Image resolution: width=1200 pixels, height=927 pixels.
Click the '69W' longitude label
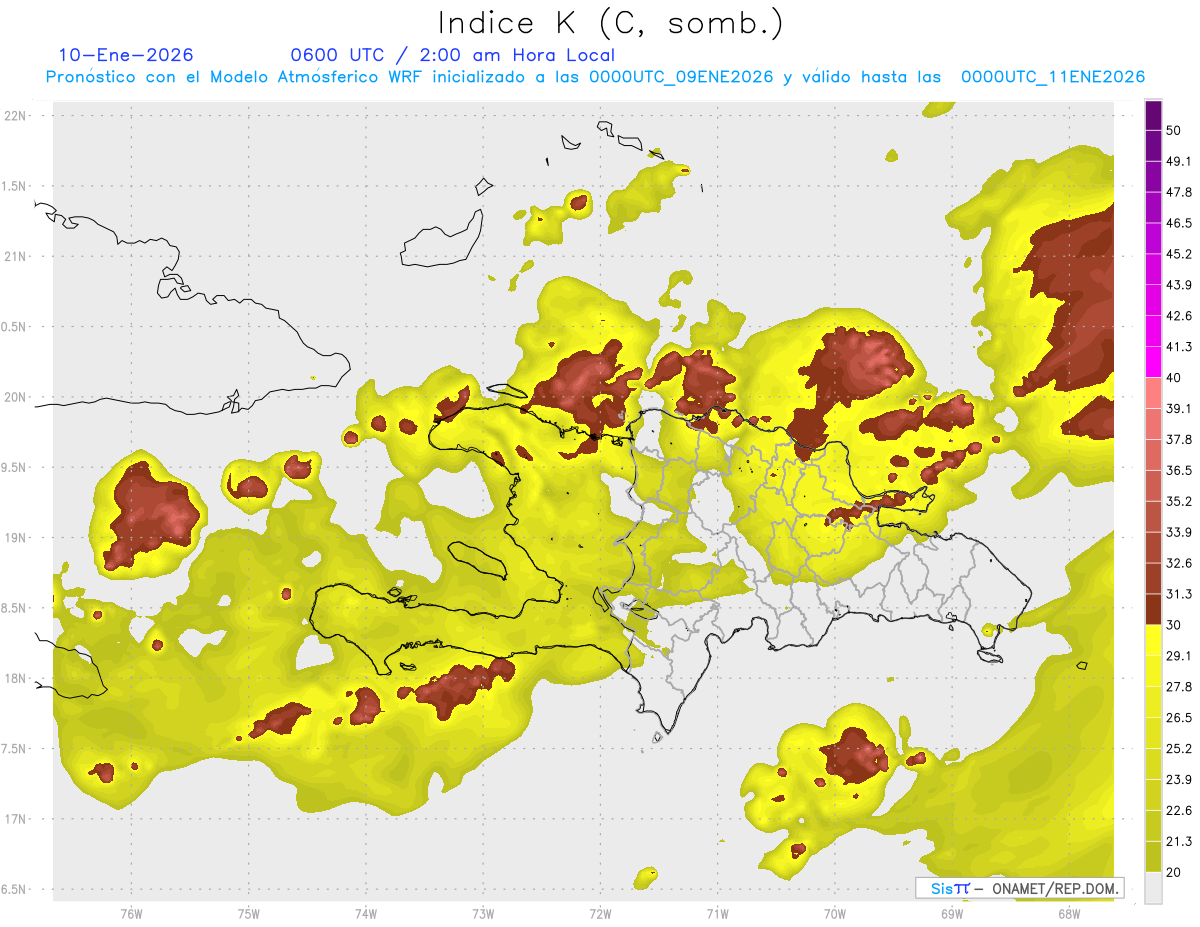(x=952, y=914)
